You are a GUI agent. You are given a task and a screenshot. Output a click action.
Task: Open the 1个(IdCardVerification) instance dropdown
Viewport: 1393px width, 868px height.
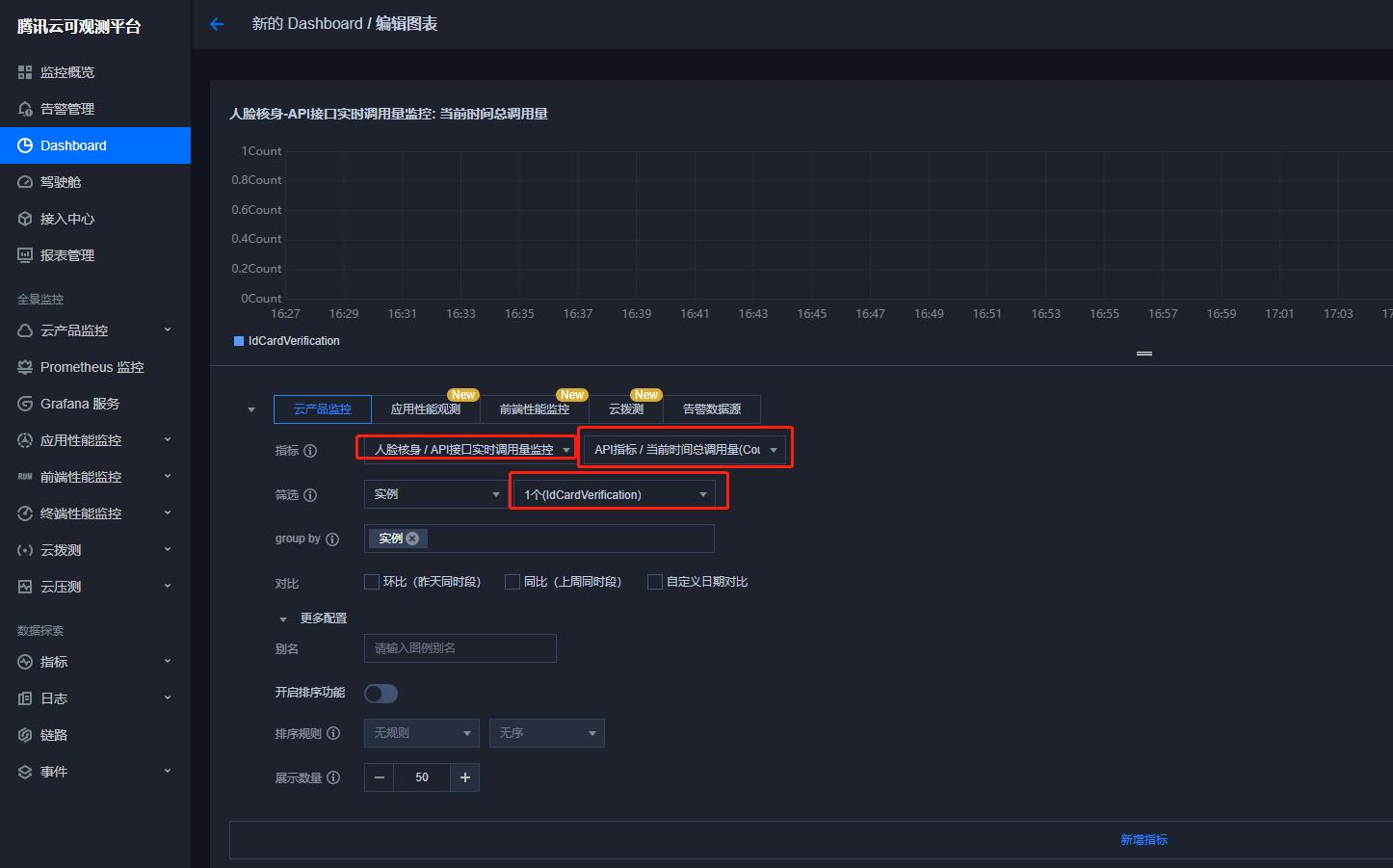[x=614, y=494]
